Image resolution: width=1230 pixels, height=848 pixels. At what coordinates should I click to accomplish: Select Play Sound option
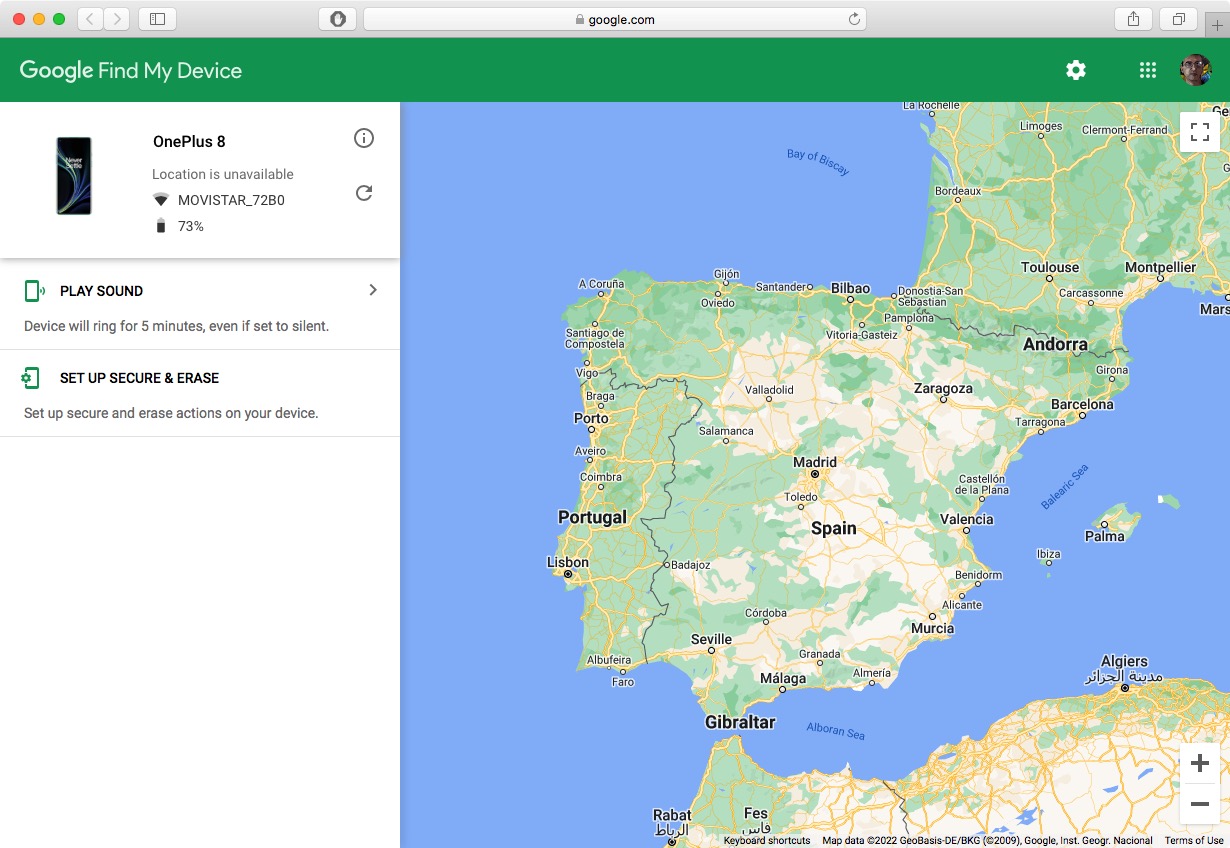point(101,291)
